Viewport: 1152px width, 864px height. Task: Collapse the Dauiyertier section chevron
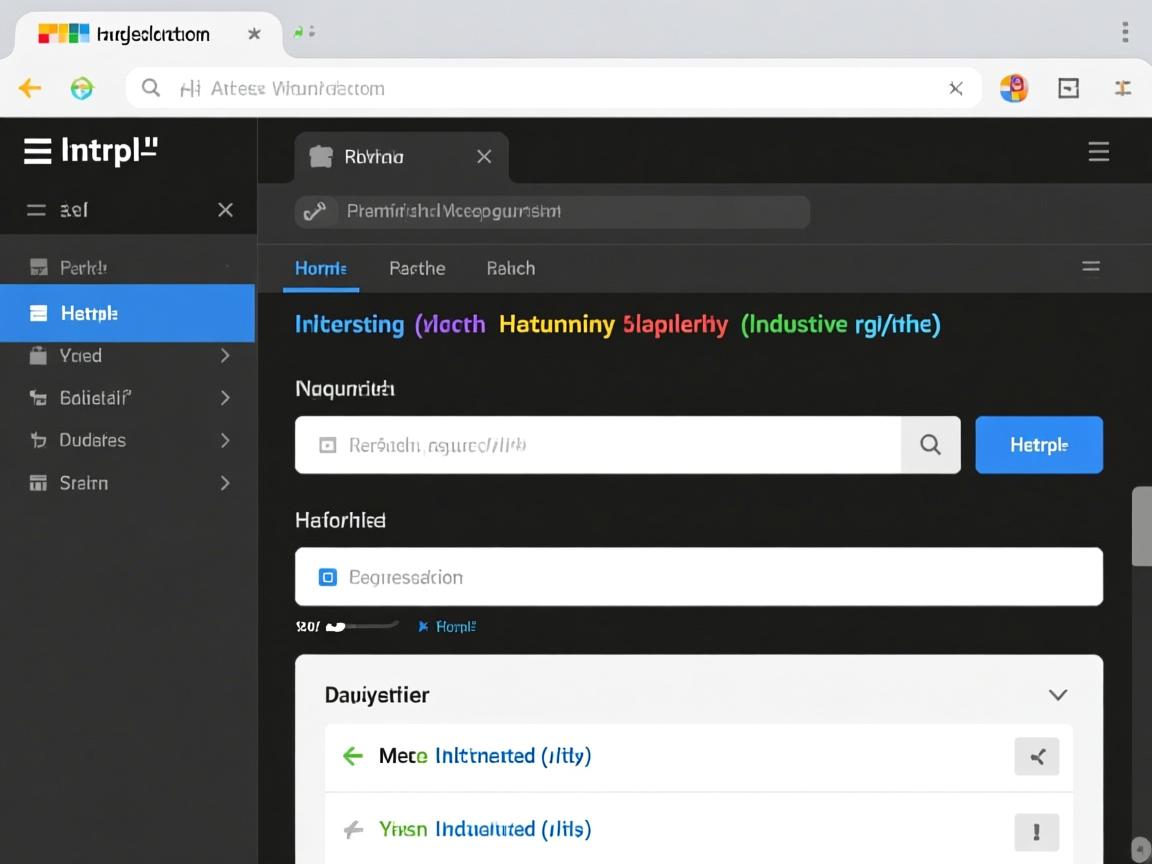pyautogui.click(x=1057, y=694)
